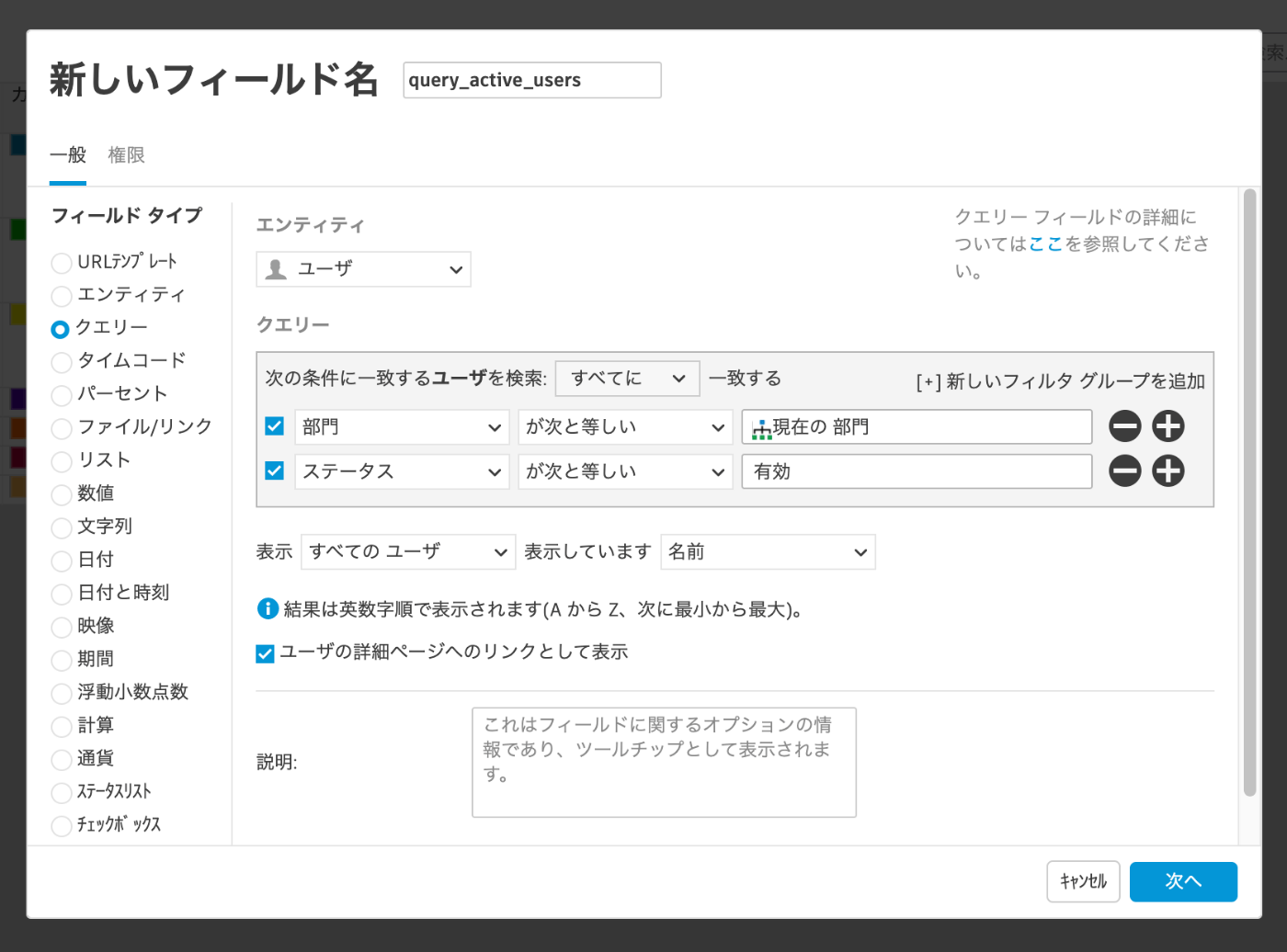
Task: Choose the ステータスリスト field type
Action: pos(62,792)
